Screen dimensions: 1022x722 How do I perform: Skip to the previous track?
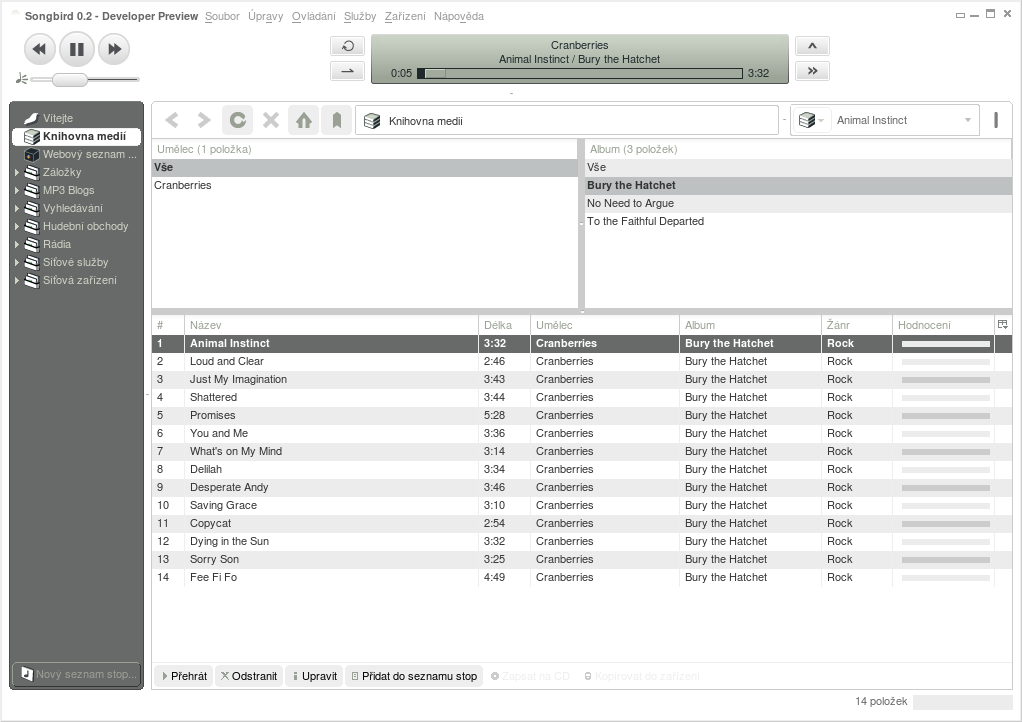pyautogui.click(x=39, y=49)
